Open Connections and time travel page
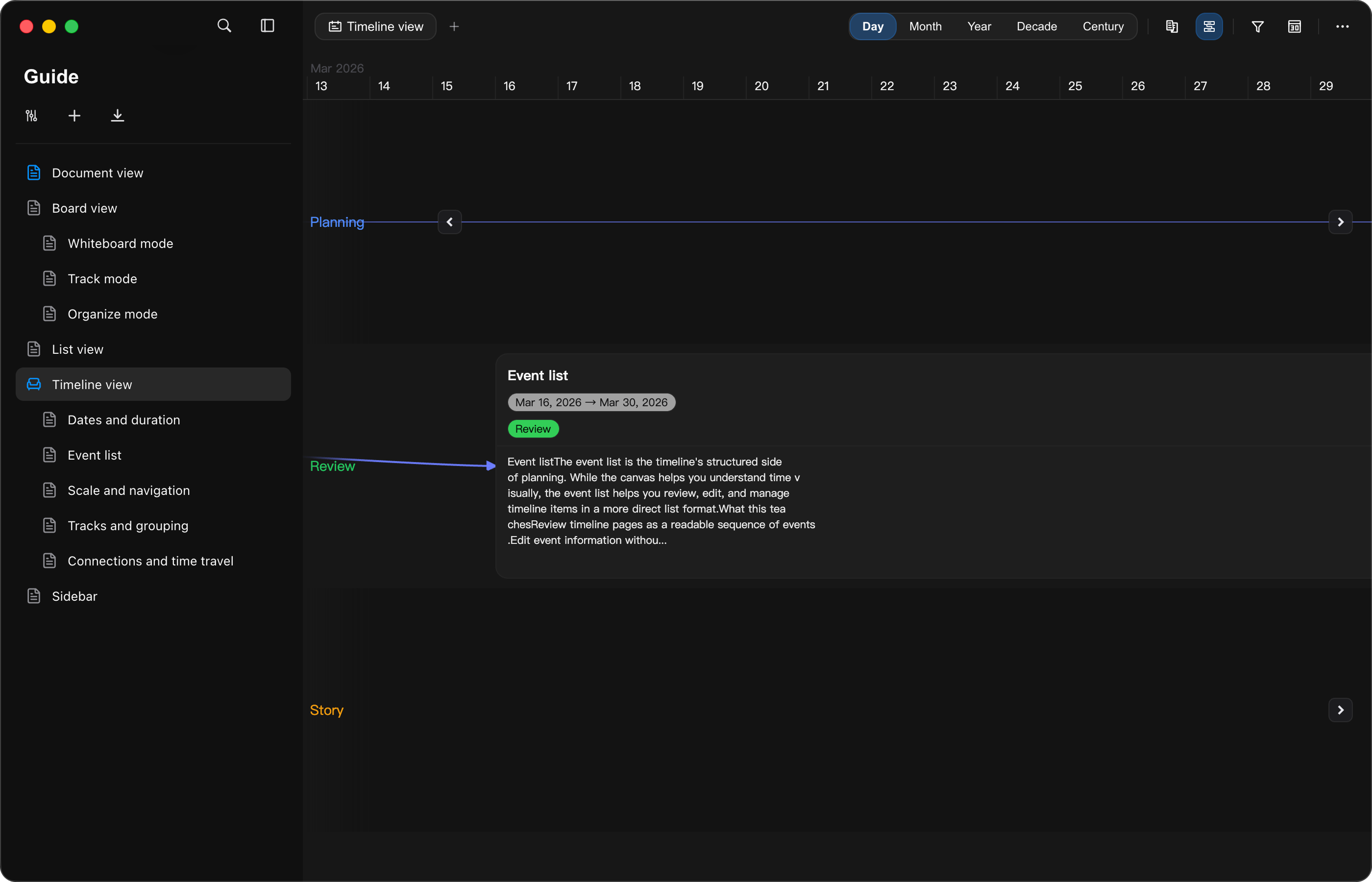Screen dimensions: 1372x882 pos(153,561)
